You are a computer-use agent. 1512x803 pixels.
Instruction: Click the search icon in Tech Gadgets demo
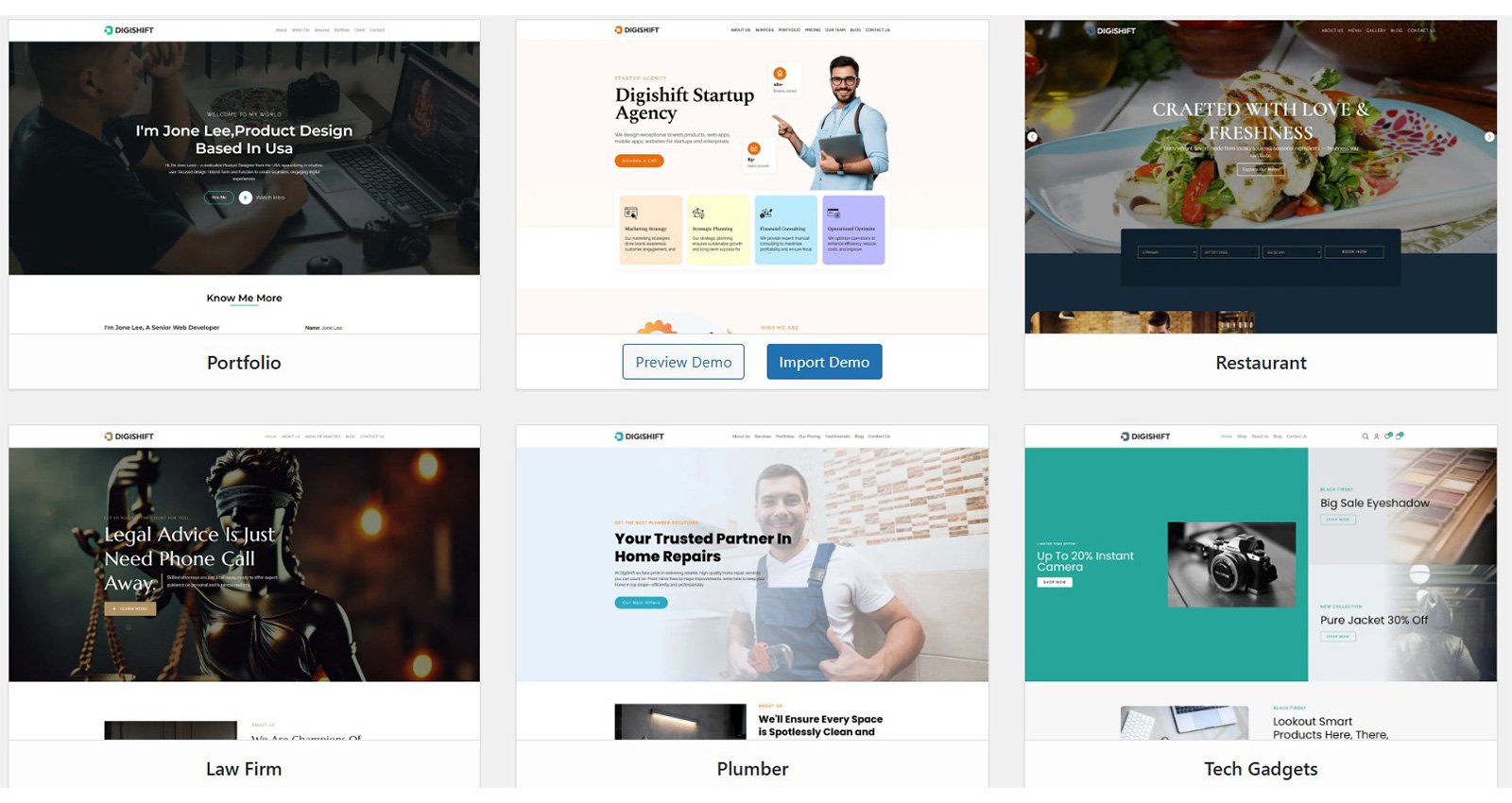pyautogui.click(x=1365, y=436)
